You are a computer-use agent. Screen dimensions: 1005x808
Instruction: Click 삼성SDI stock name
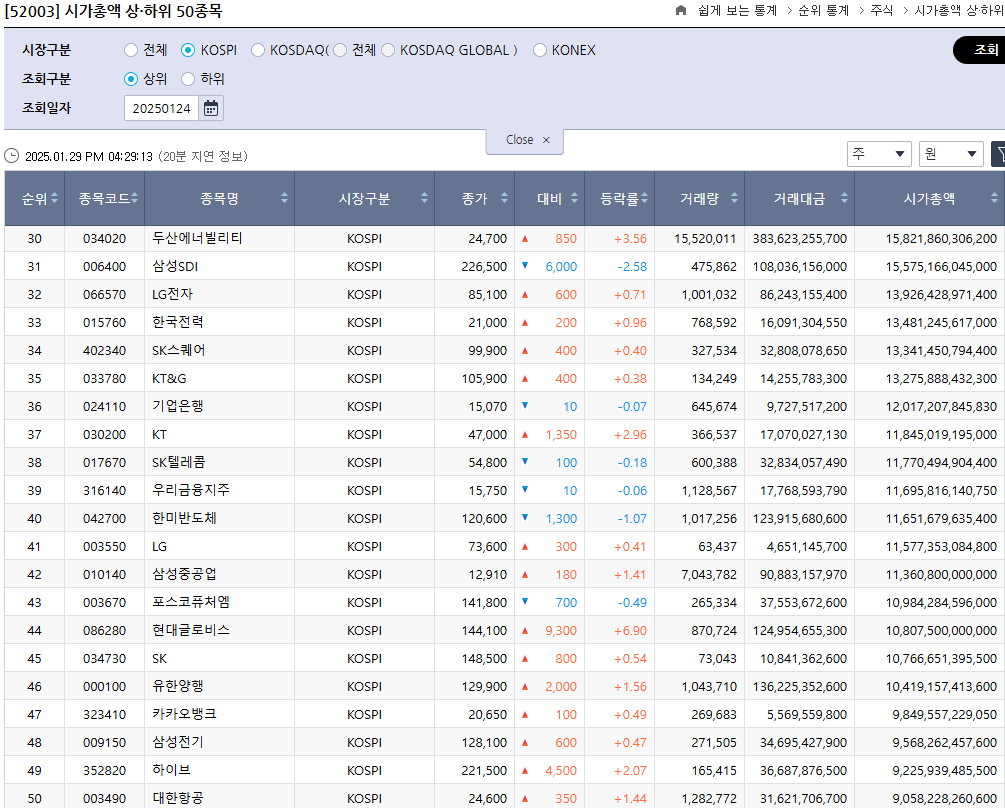tap(175, 267)
